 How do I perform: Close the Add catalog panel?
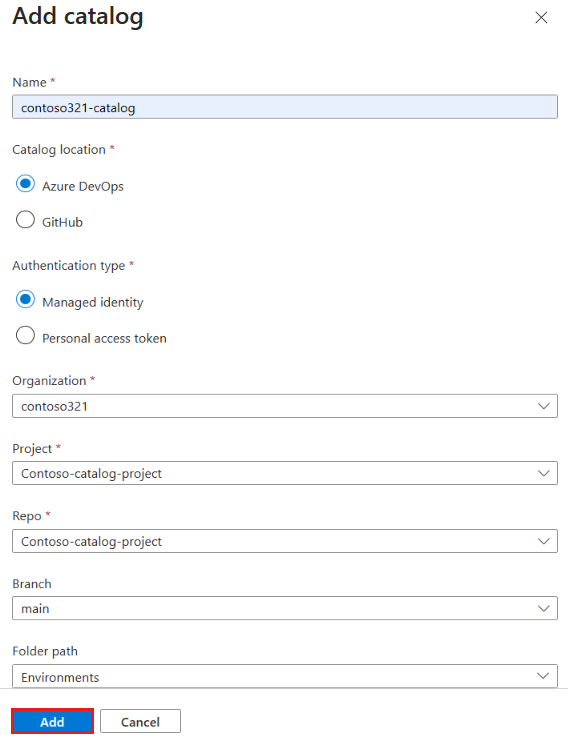(541, 18)
